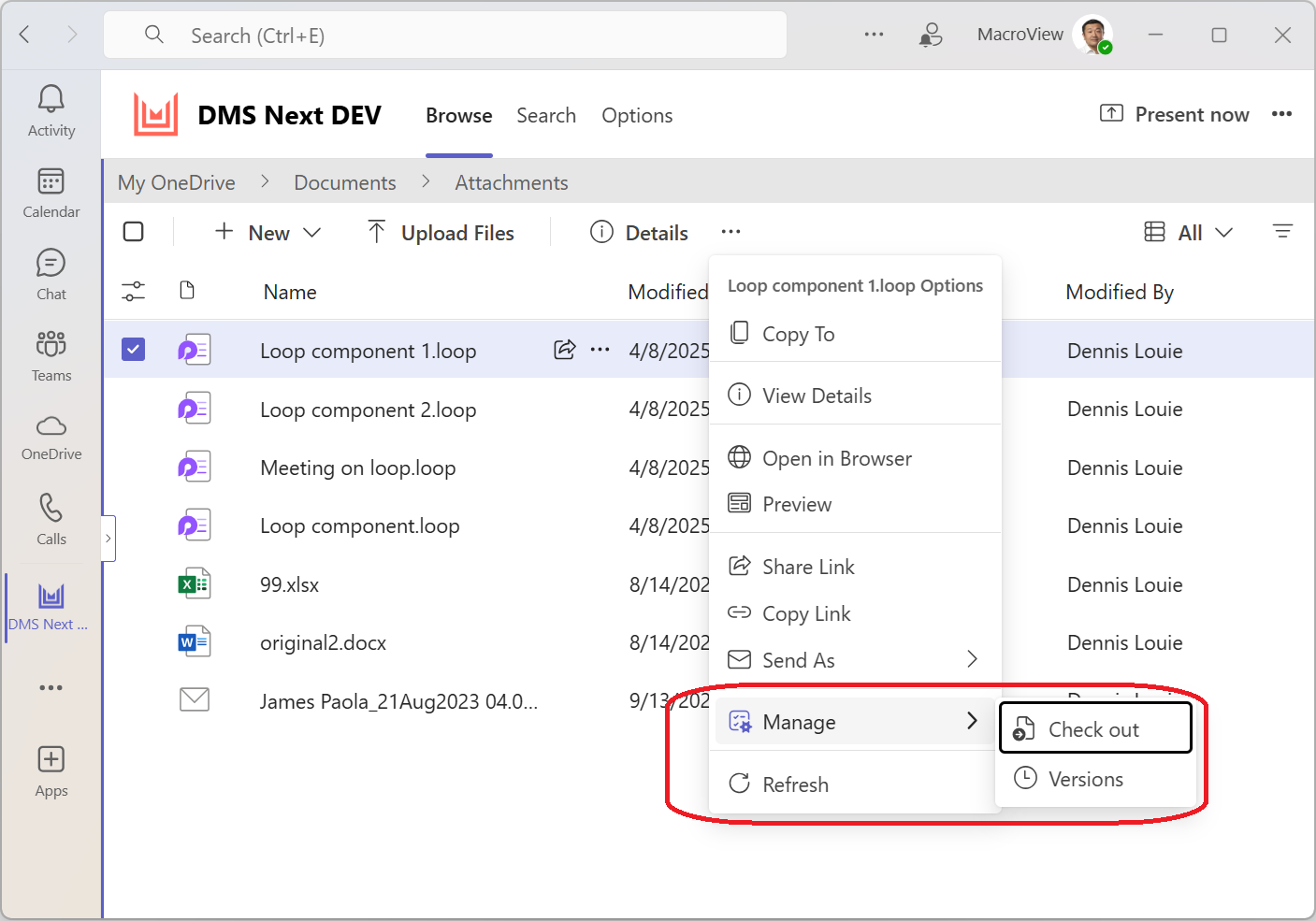Select Versions in Manage submenu

(x=1095, y=779)
